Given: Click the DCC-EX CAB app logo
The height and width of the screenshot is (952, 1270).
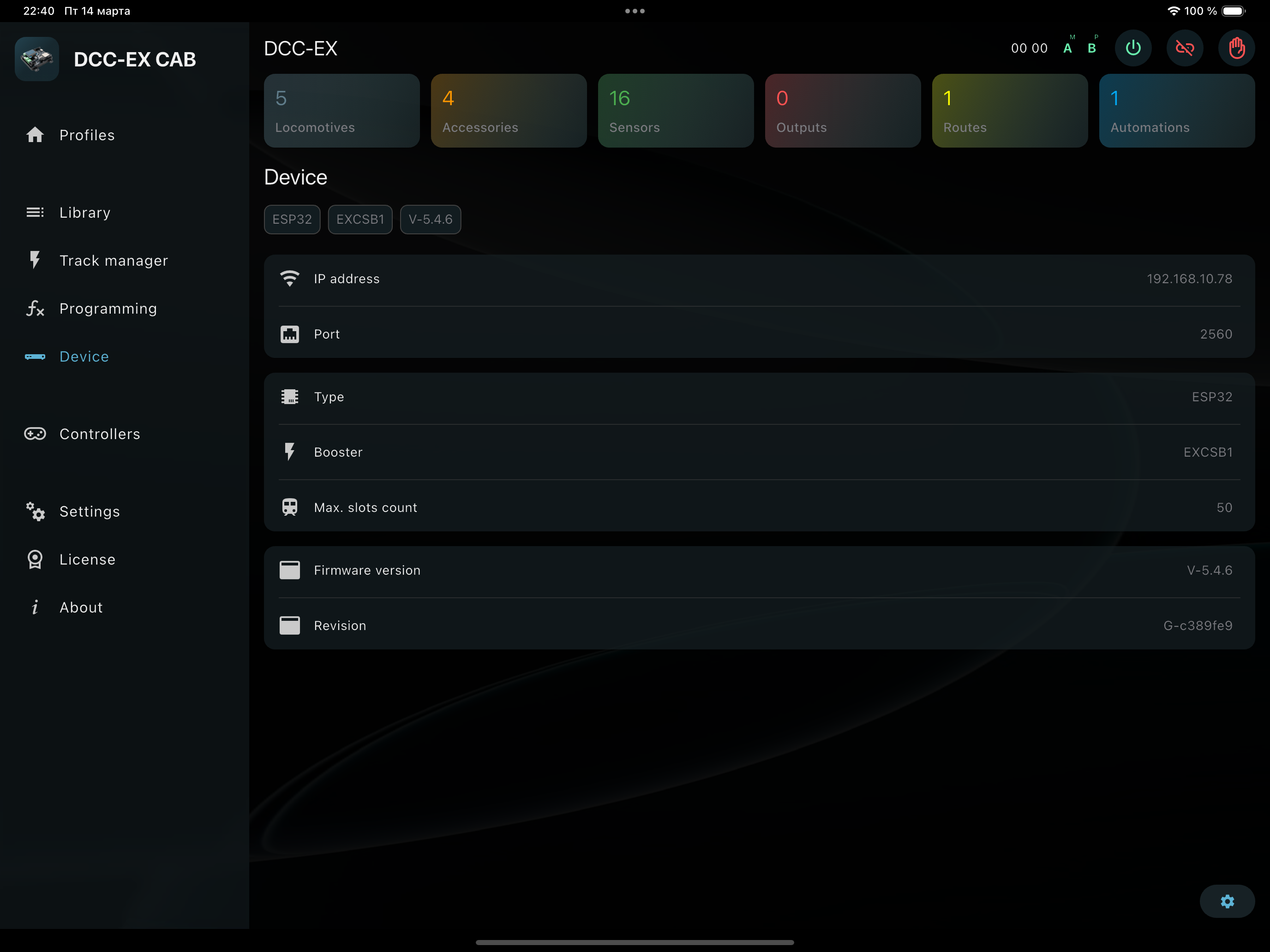Looking at the screenshot, I should [x=37, y=59].
